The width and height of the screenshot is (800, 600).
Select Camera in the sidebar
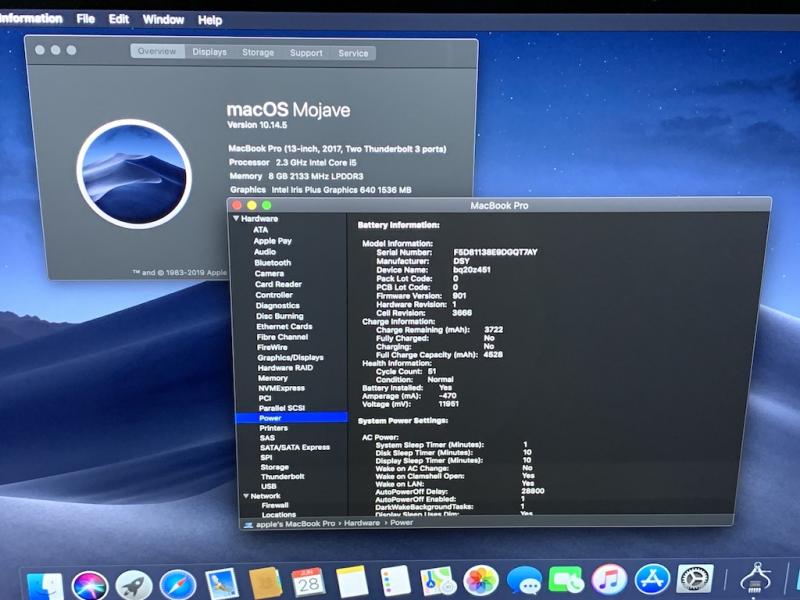pyautogui.click(x=269, y=273)
